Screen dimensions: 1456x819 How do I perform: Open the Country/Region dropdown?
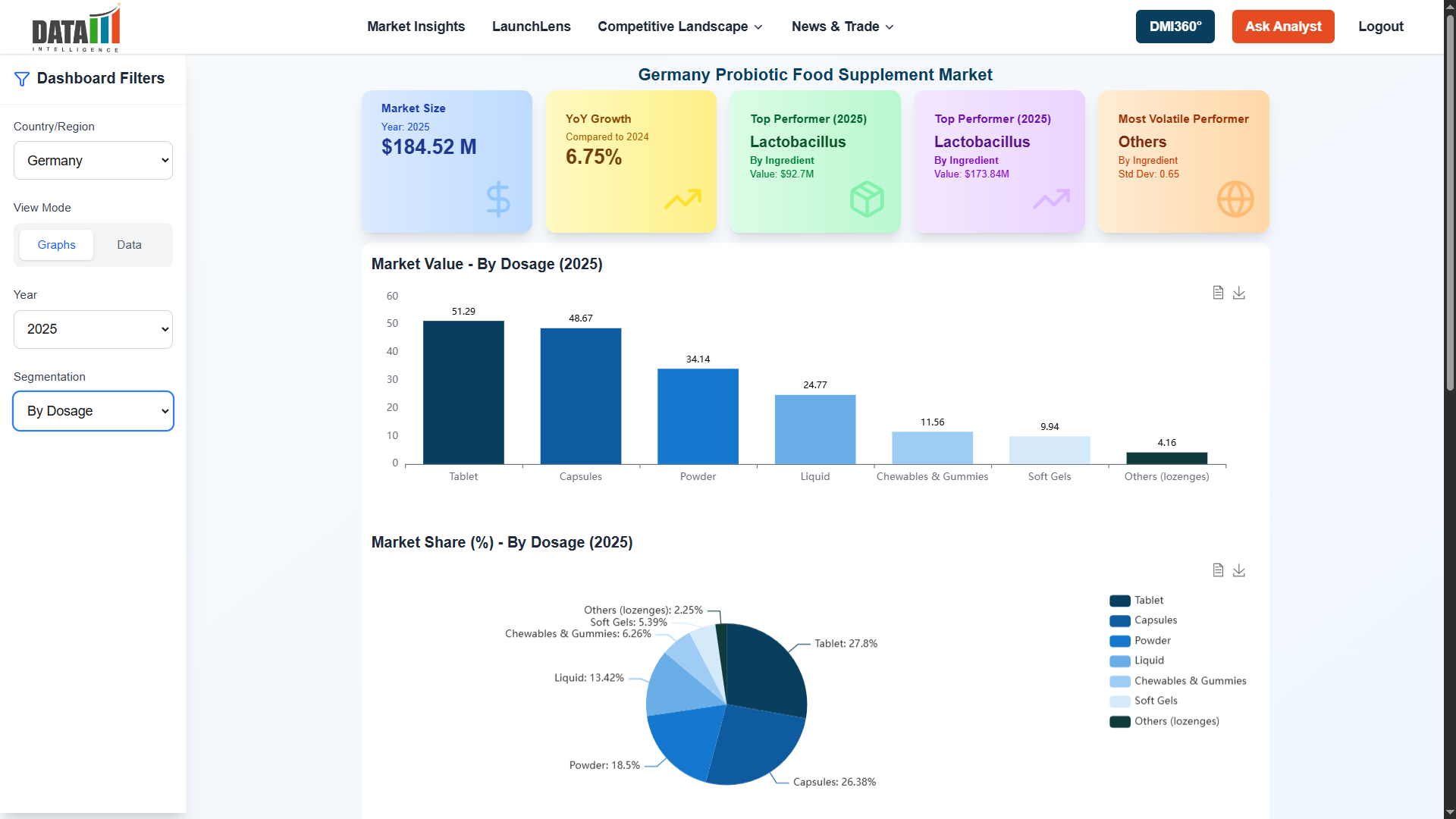pyautogui.click(x=93, y=160)
